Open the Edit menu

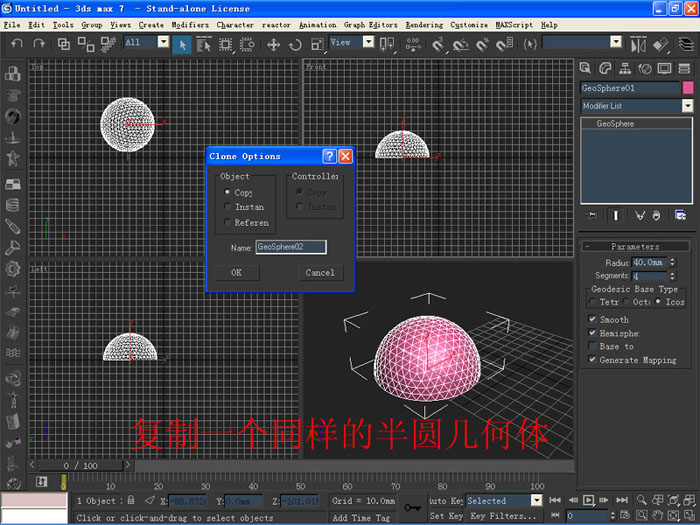click(36, 25)
